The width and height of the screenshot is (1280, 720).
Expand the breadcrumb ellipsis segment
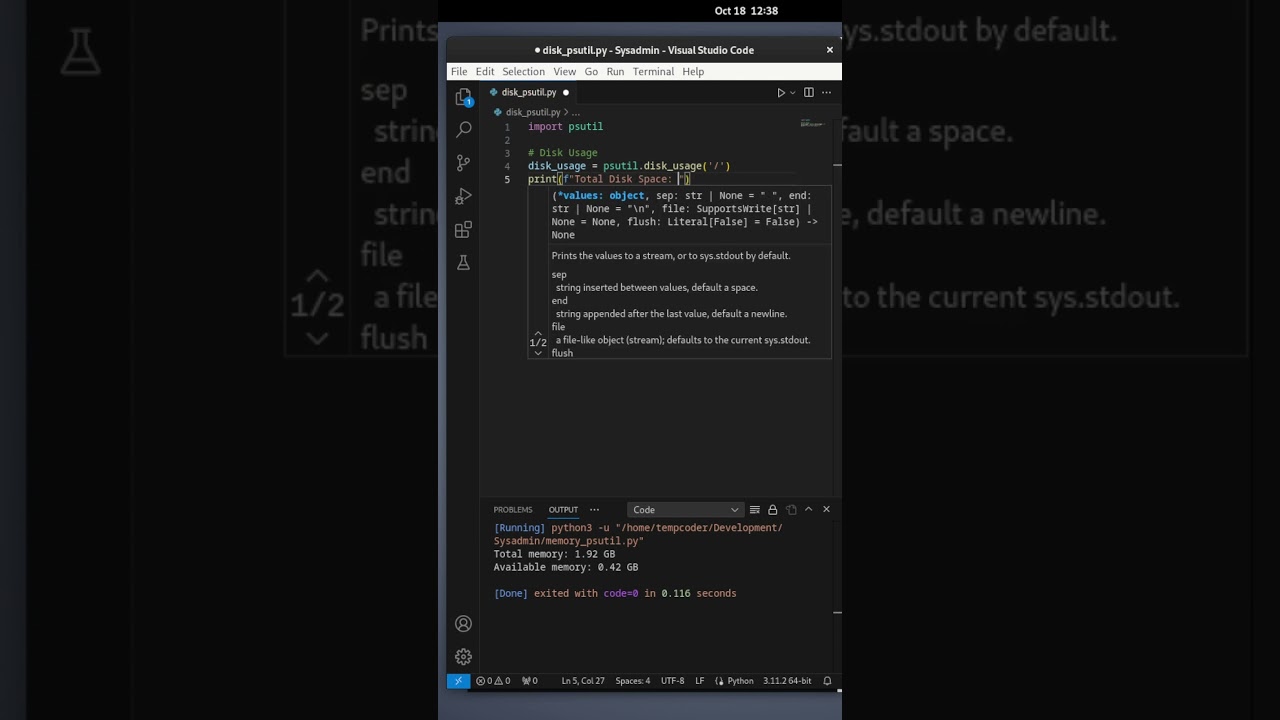pos(575,113)
